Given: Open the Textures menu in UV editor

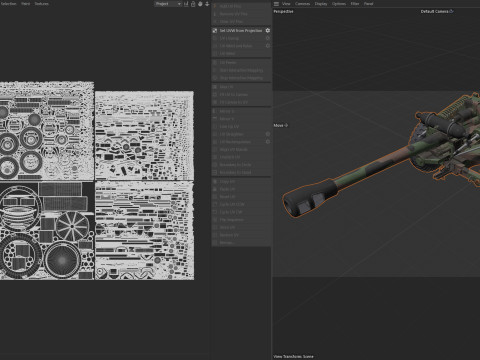Looking at the screenshot, I should (x=42, y=4).
